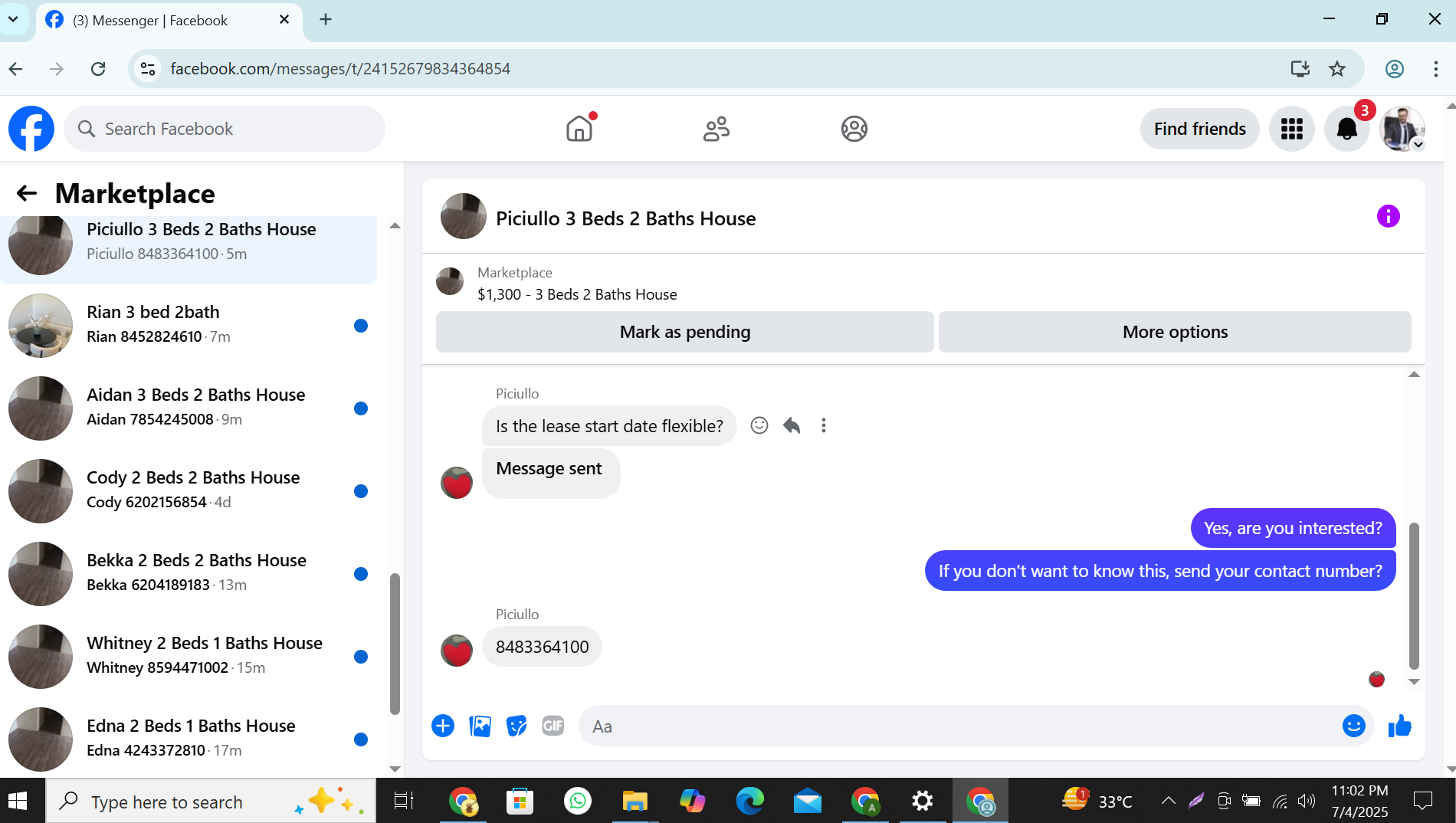This screenshot has width=1456, height=823.
Task: Open the Home feed icon
Action: 580,128
